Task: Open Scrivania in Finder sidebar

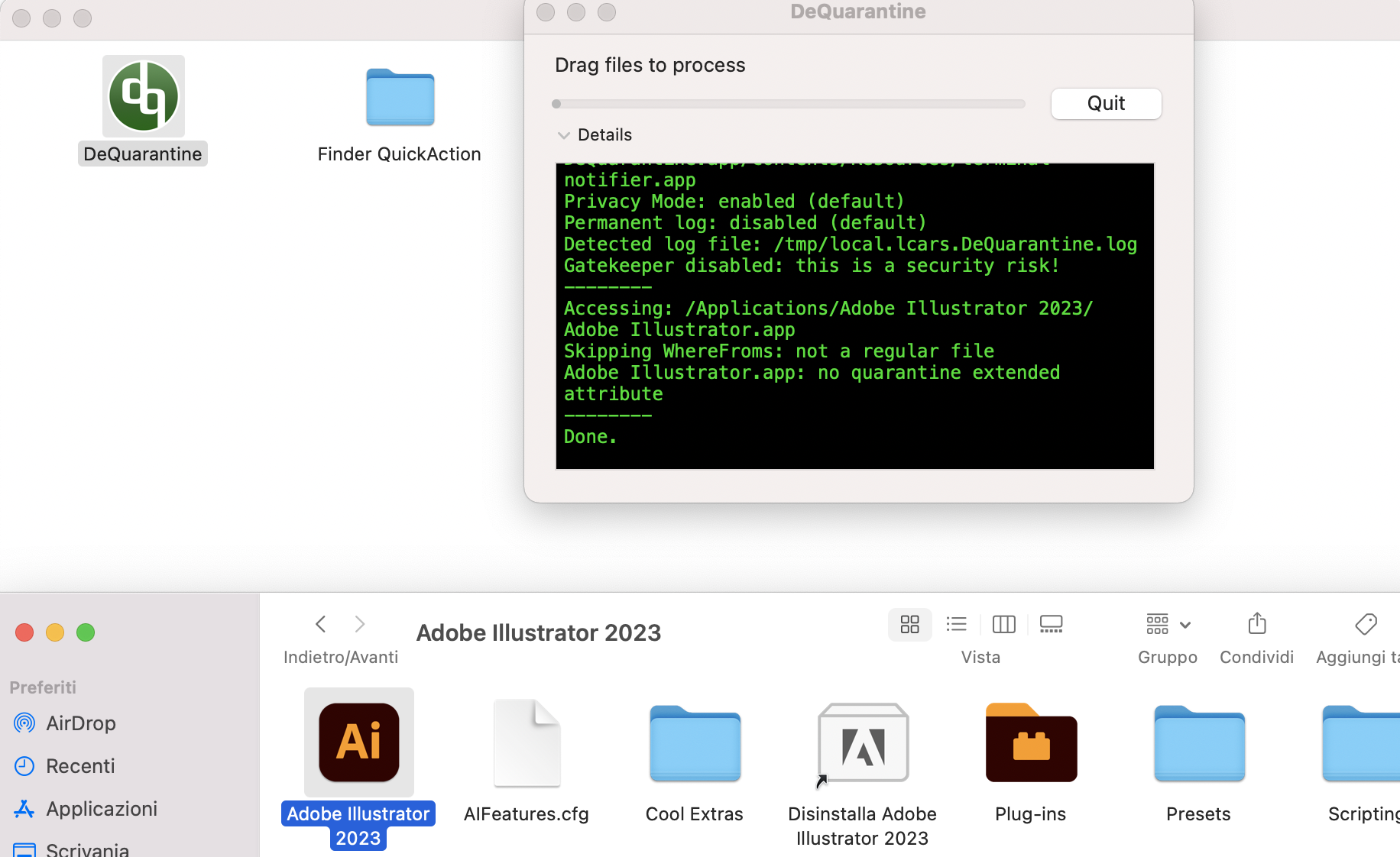Action: tap(72, 849)
